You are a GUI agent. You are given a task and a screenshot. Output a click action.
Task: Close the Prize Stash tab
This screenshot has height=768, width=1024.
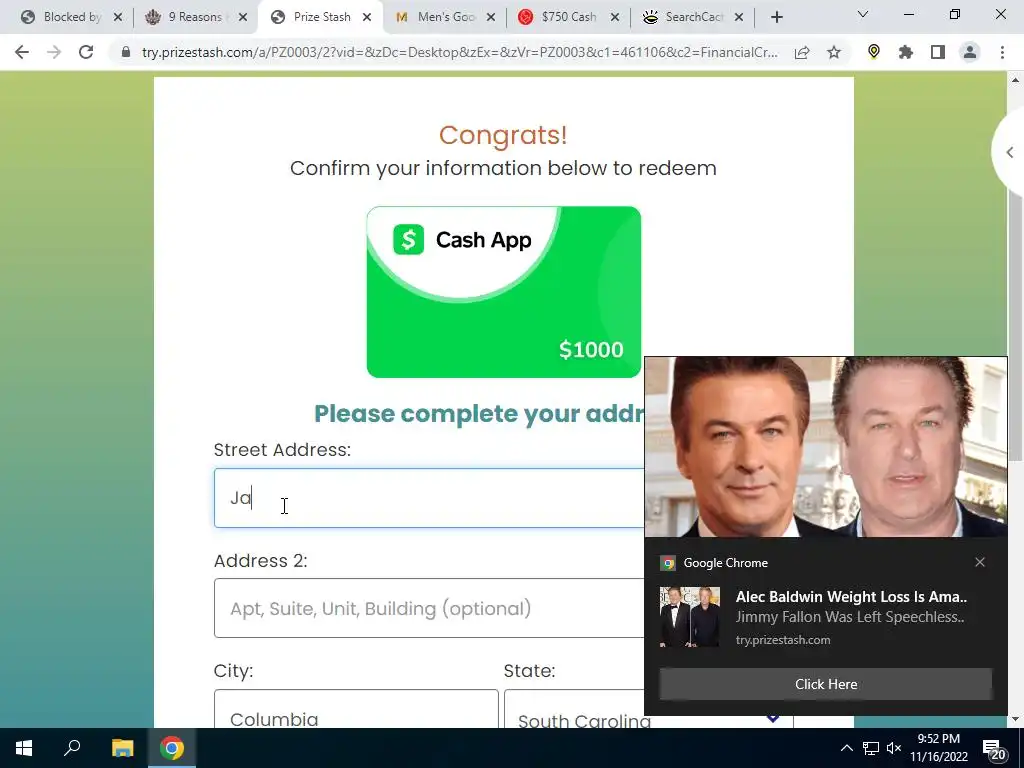(x=367, y=17)
